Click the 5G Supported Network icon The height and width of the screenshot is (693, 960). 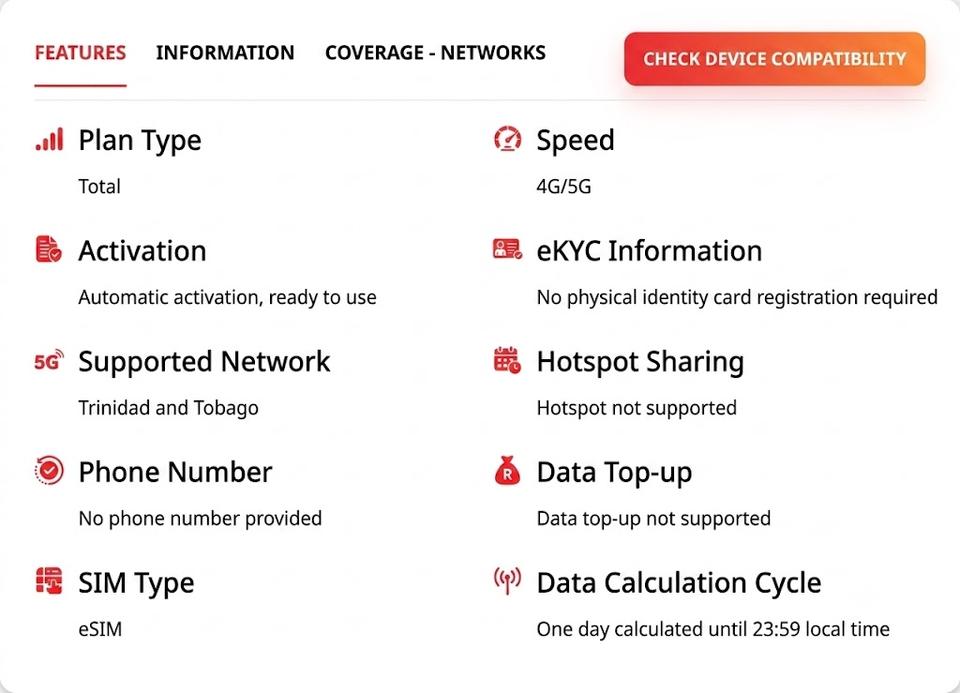pos(49,361)
